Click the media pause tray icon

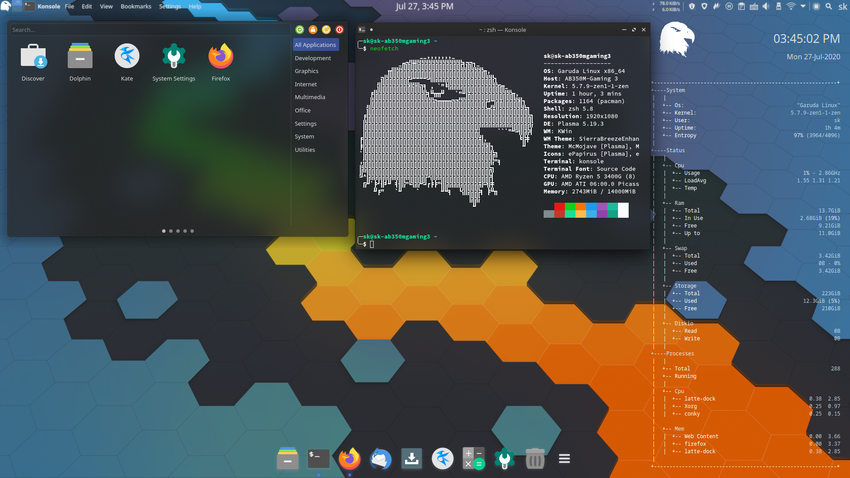coord(729,6)
